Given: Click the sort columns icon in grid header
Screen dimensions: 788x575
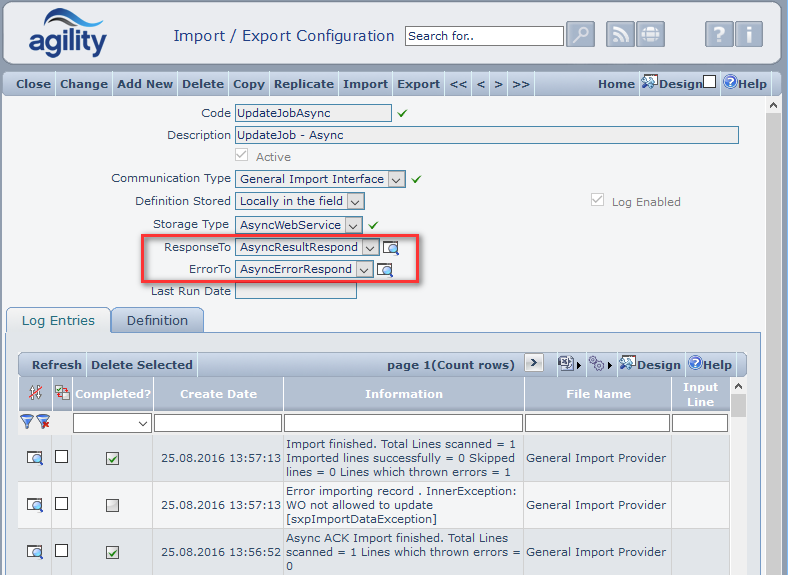Looking at the screenshot, I should tap(35, 393).
